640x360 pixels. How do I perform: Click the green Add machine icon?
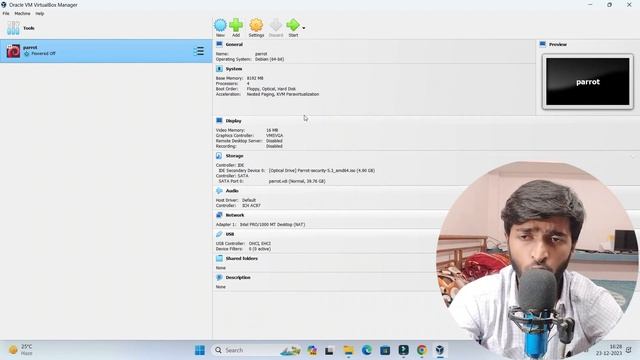point(236,25)
